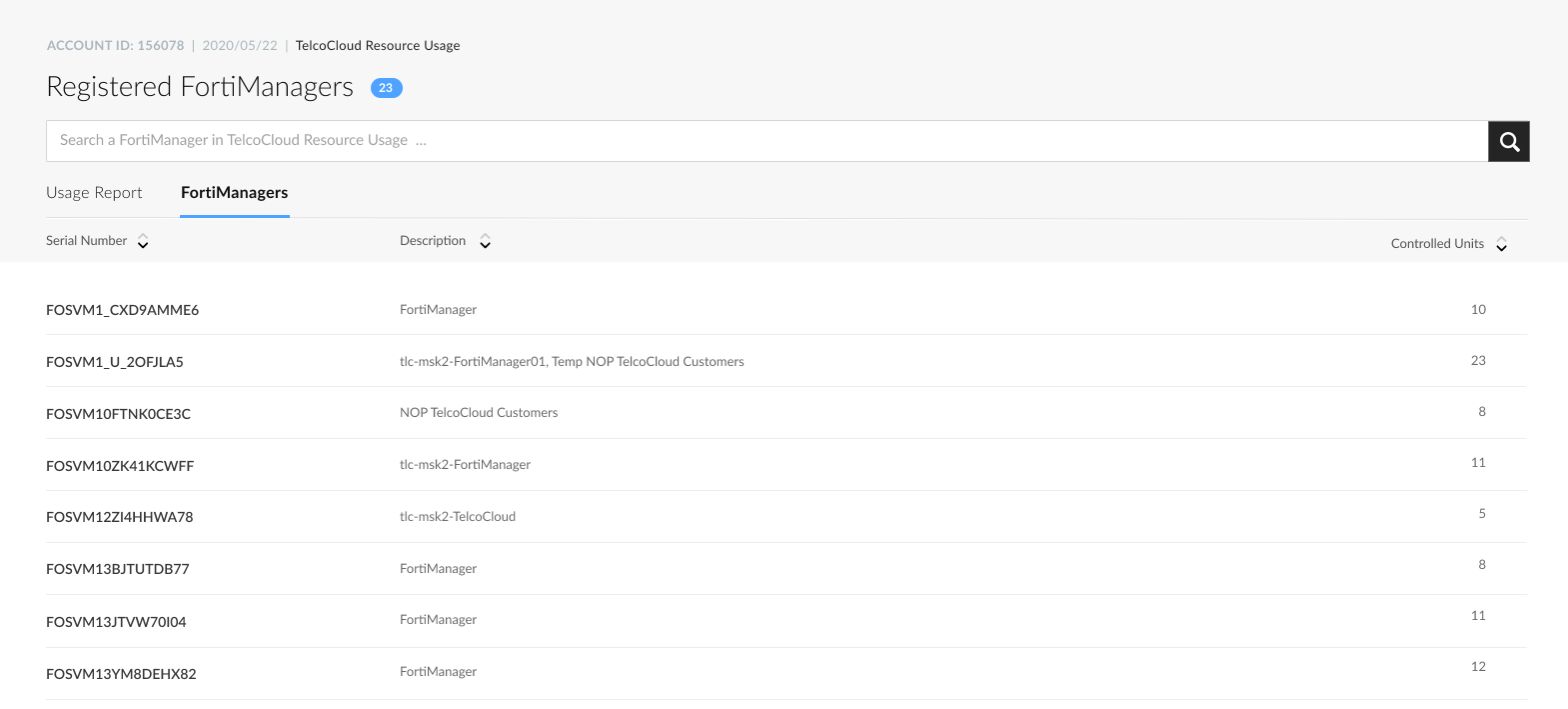Viewport: 1568px width, 709px height.
Task: Click FortiManager description of FOSVM13YM8DEHX82
Action: tap(438, 672)
